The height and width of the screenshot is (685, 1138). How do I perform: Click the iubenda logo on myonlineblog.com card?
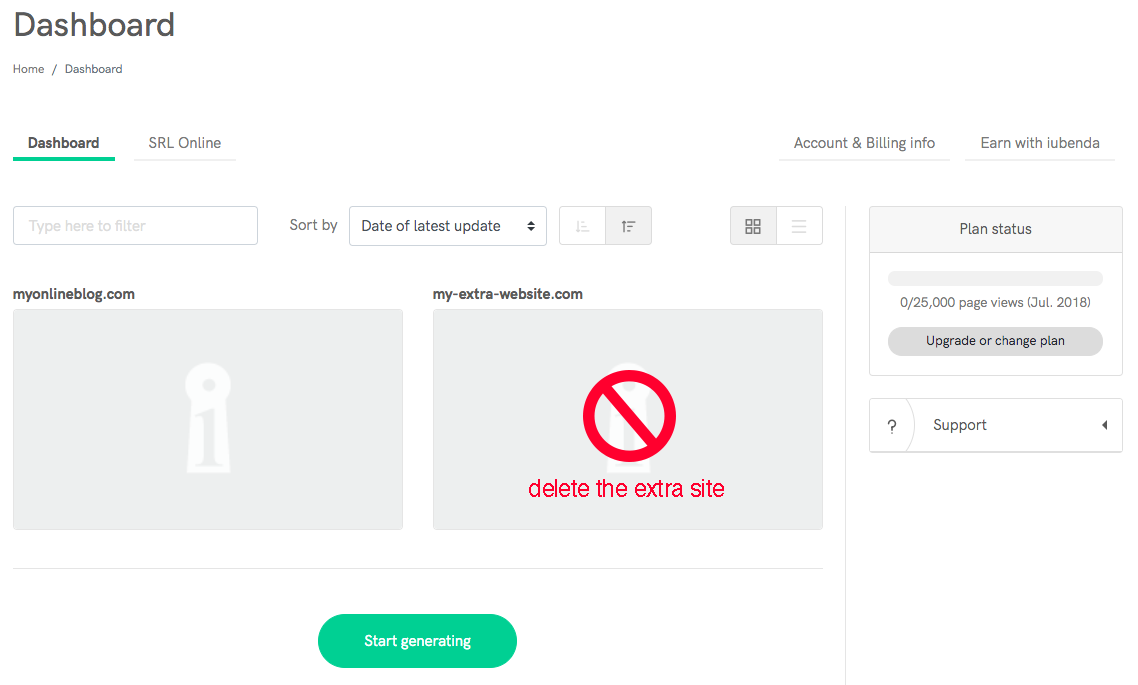point(207,418)
